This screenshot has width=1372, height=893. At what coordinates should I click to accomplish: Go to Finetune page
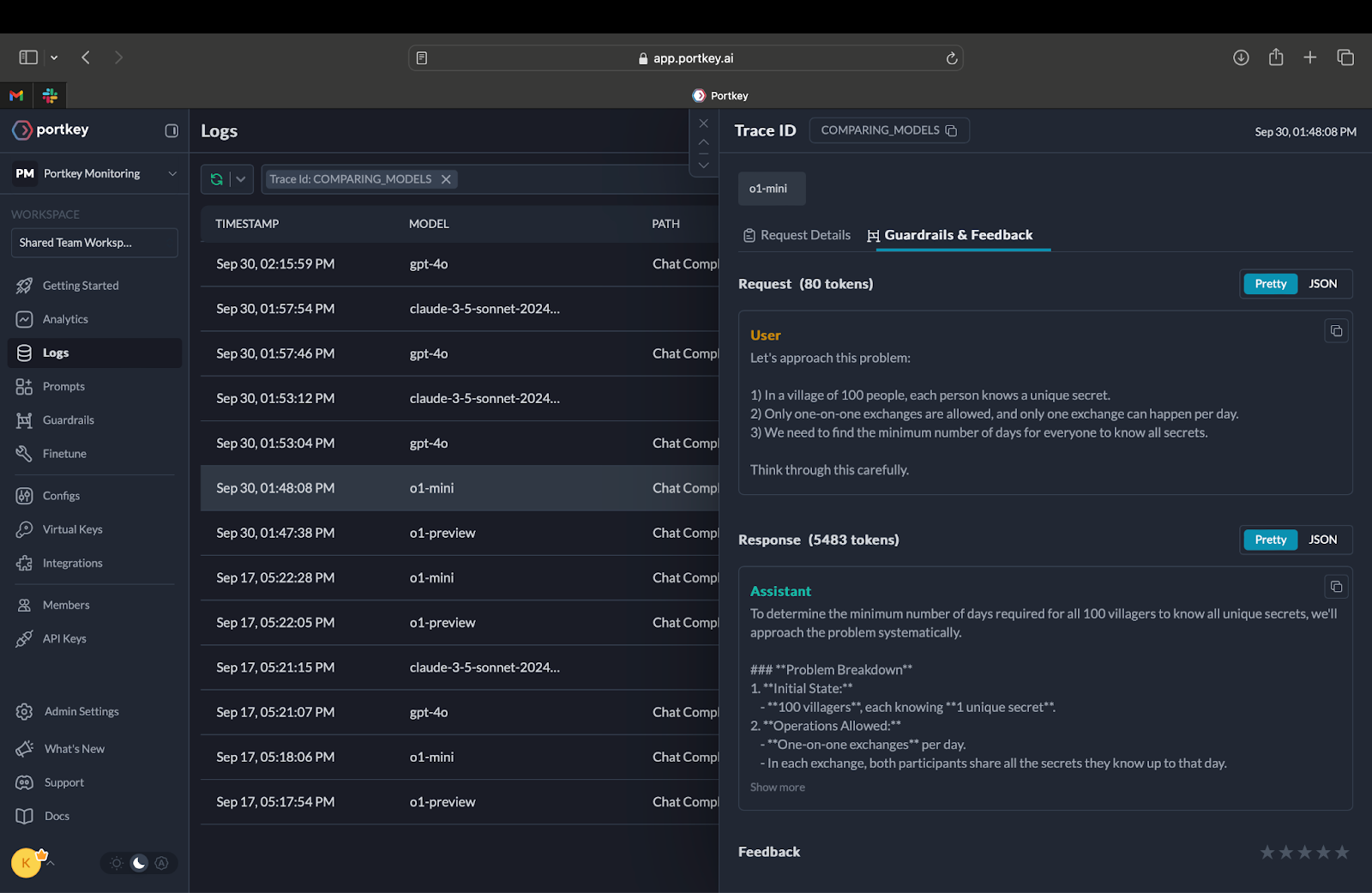click(x=94, y=454)
